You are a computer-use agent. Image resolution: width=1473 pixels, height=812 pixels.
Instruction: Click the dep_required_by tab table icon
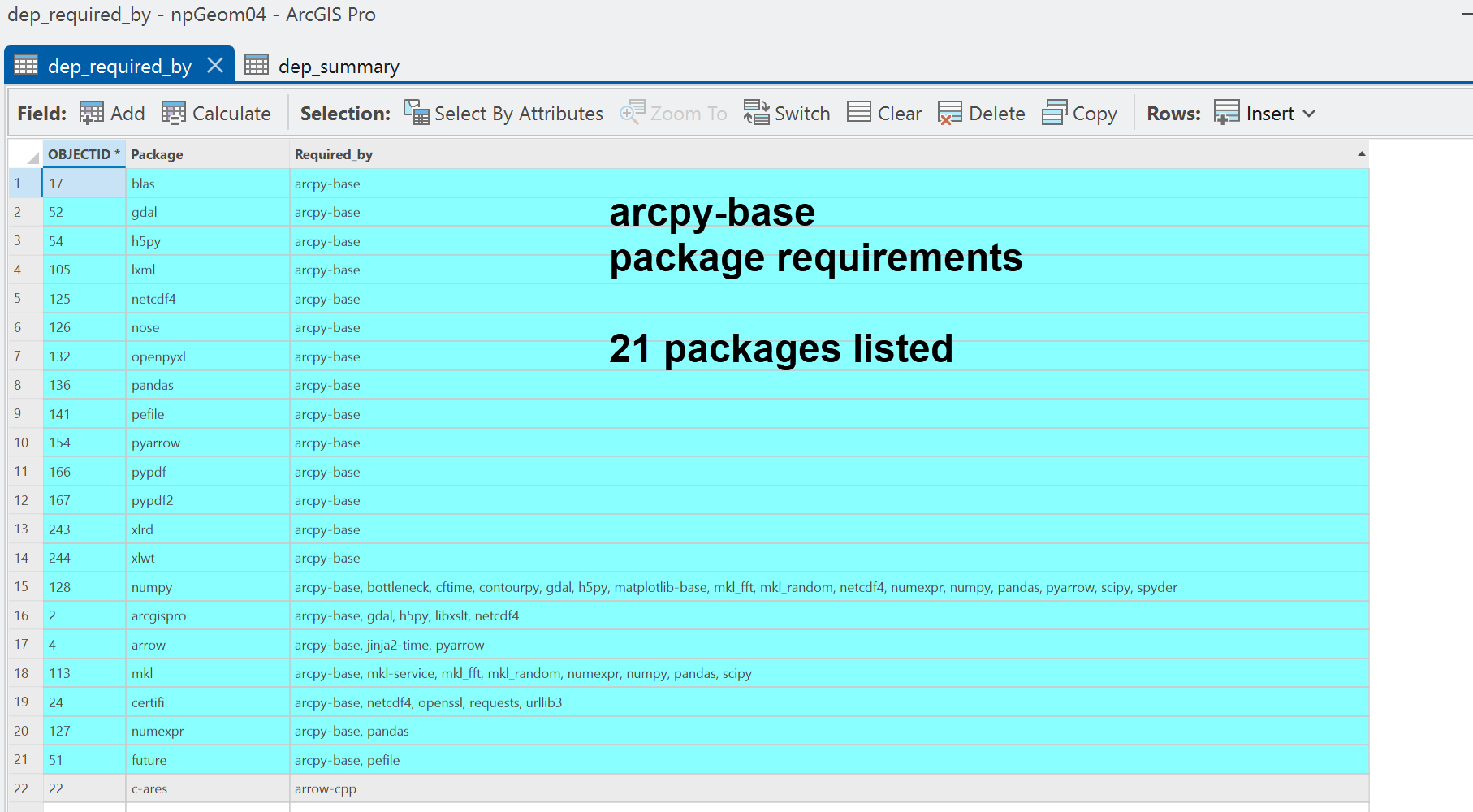(x=26, y=65)
